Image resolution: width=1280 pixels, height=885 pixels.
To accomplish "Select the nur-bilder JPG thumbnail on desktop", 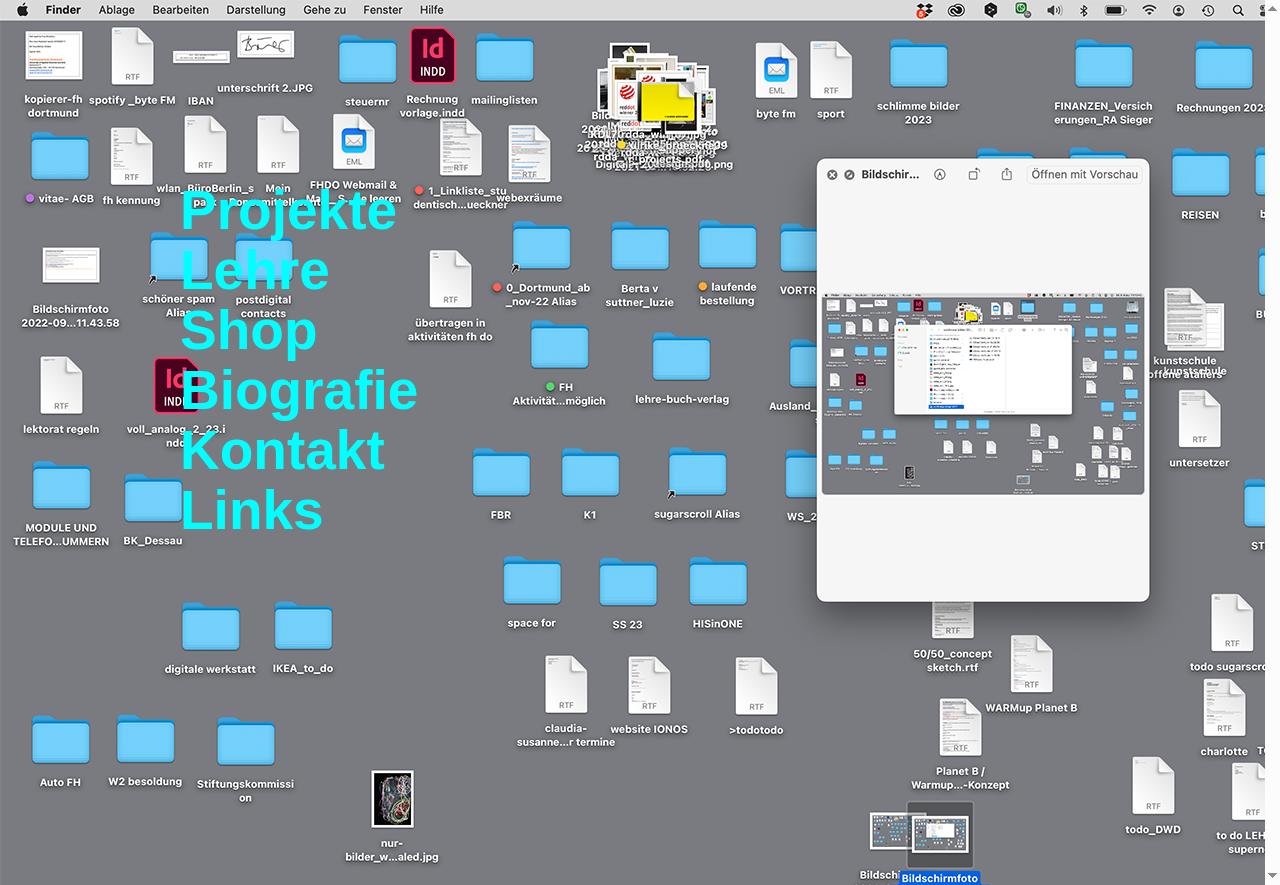I will [x=392, y=799].
